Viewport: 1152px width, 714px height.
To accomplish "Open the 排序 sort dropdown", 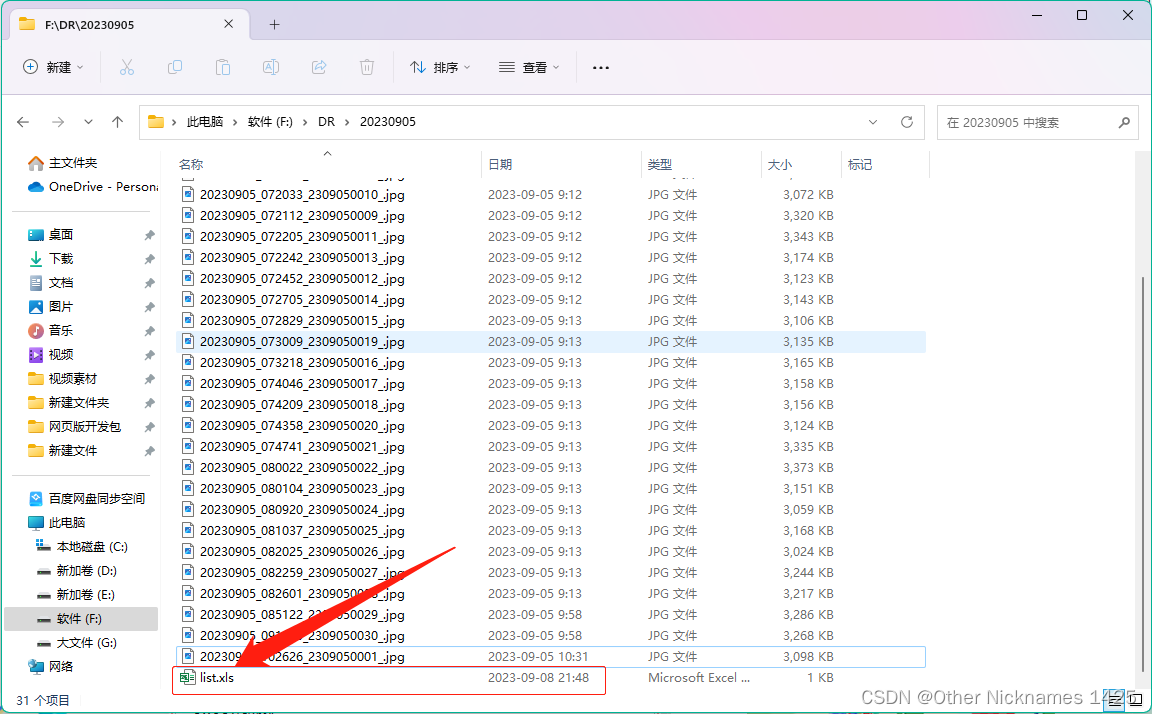I will [441, 68].
